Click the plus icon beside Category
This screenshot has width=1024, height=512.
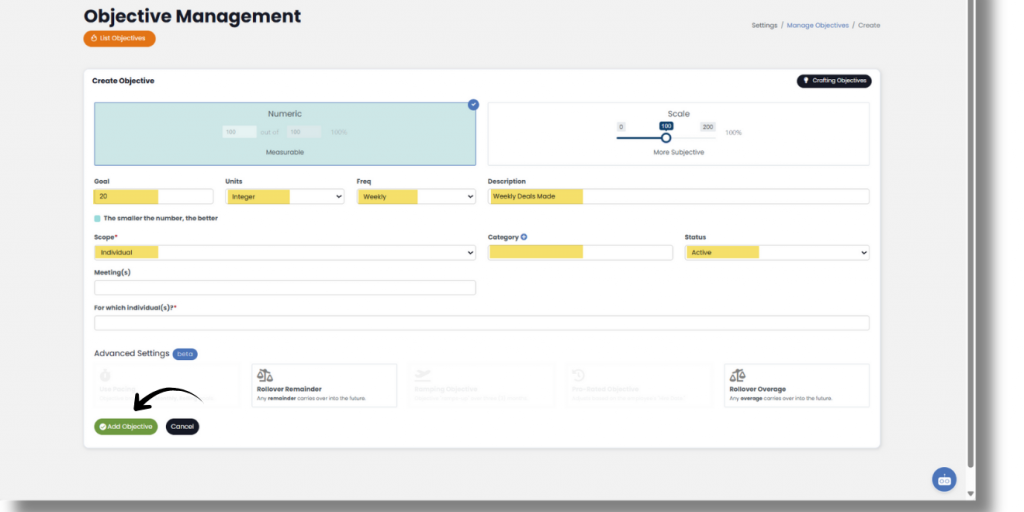click(524, 237)
